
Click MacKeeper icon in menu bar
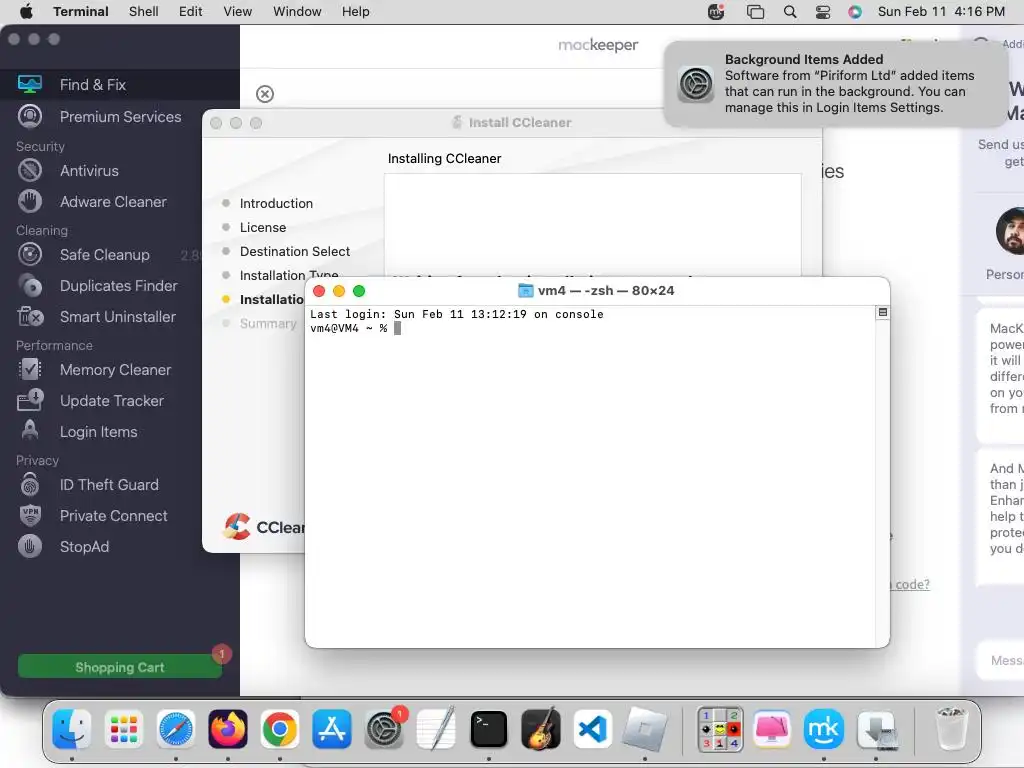click(x=716, y=12)
